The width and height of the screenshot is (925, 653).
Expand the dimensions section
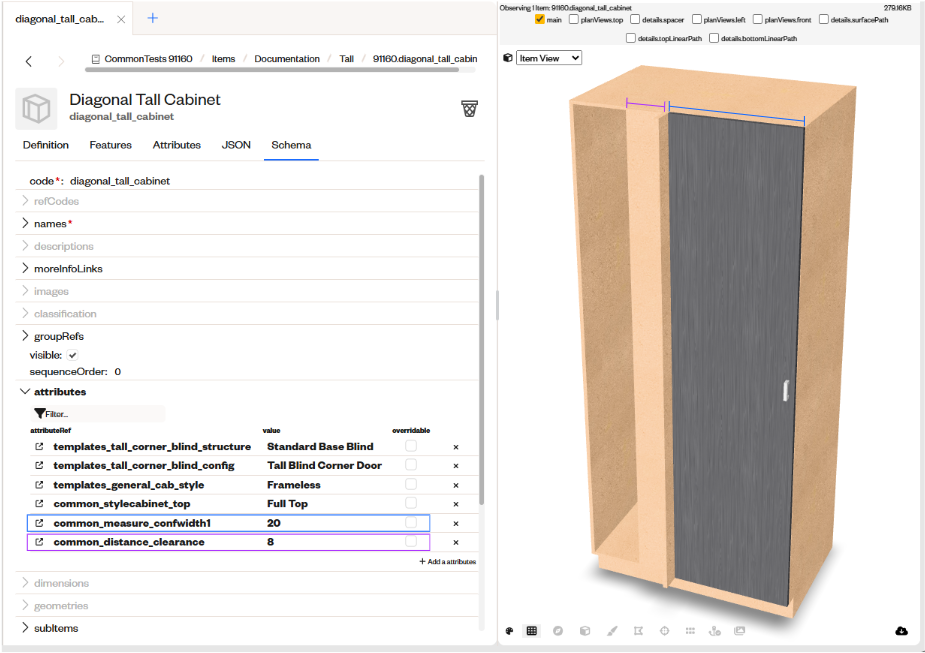pos(25,583)
